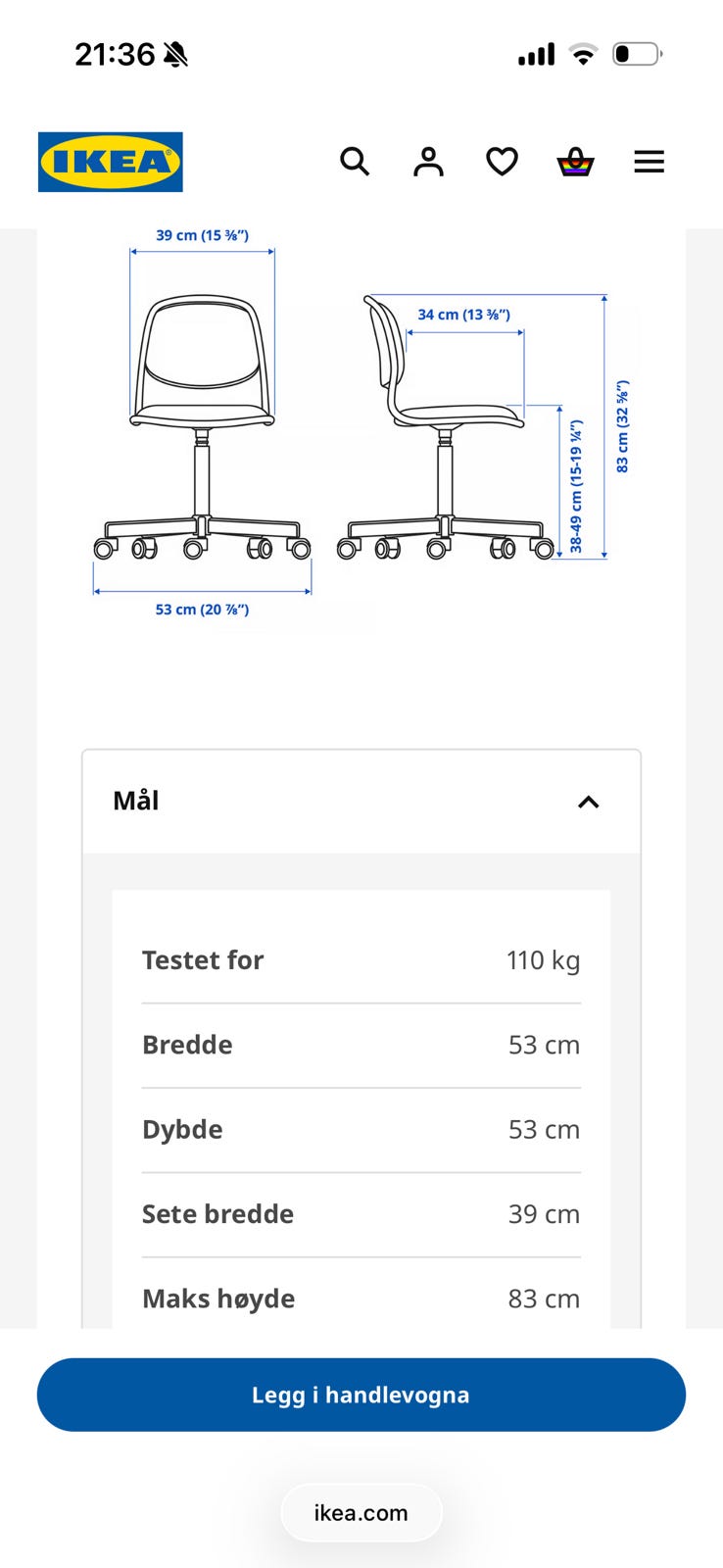
Task: Tap the ikea.com address pill
Action: (x=361, y=1512)
